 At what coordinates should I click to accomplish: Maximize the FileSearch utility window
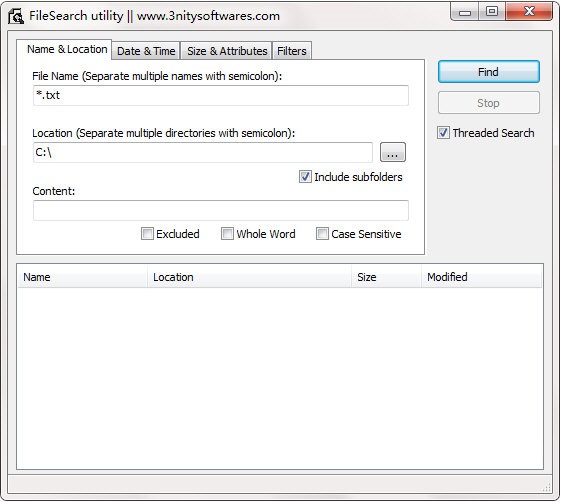(x=492, y=12)
